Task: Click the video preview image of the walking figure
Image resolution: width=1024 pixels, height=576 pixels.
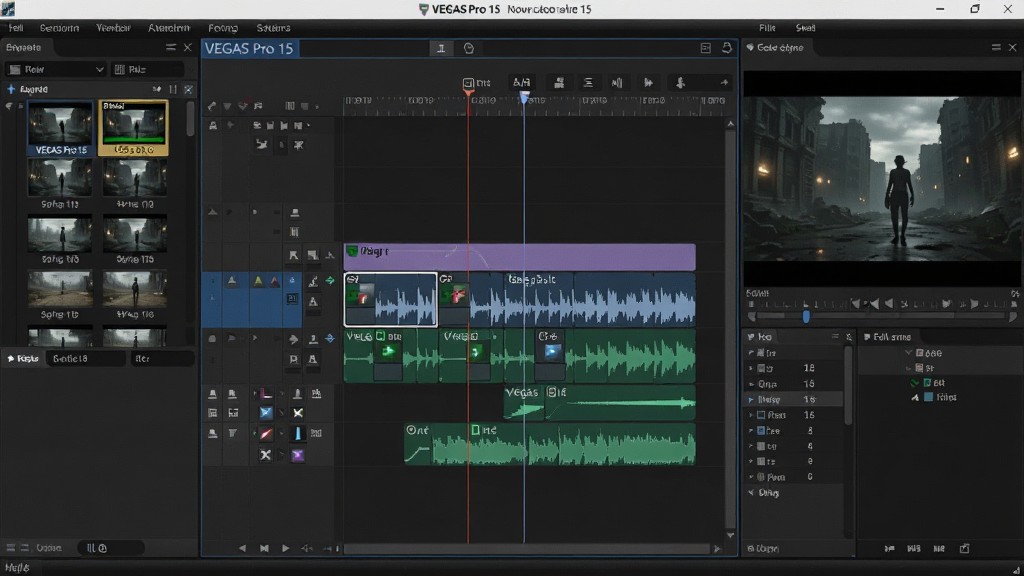Action: [x=882, y=179]
